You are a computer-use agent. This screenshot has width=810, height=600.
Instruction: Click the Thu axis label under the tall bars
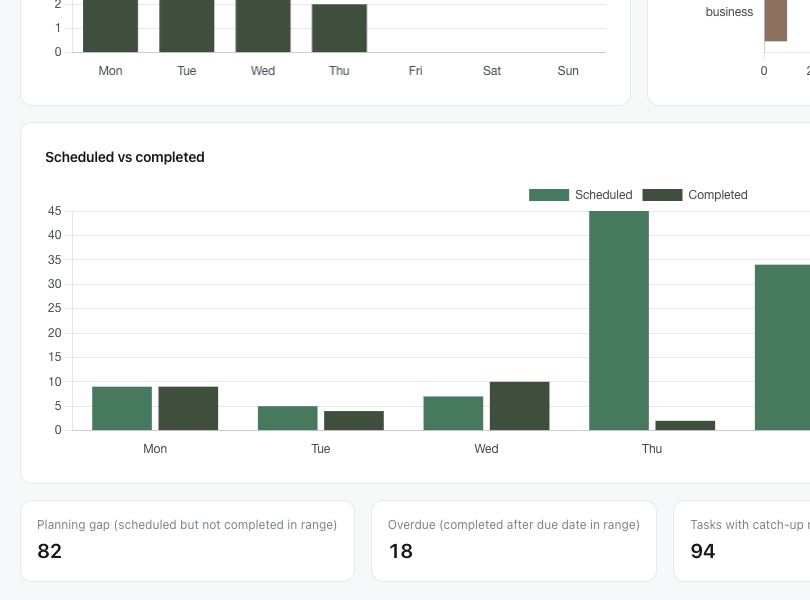point(651,448)
